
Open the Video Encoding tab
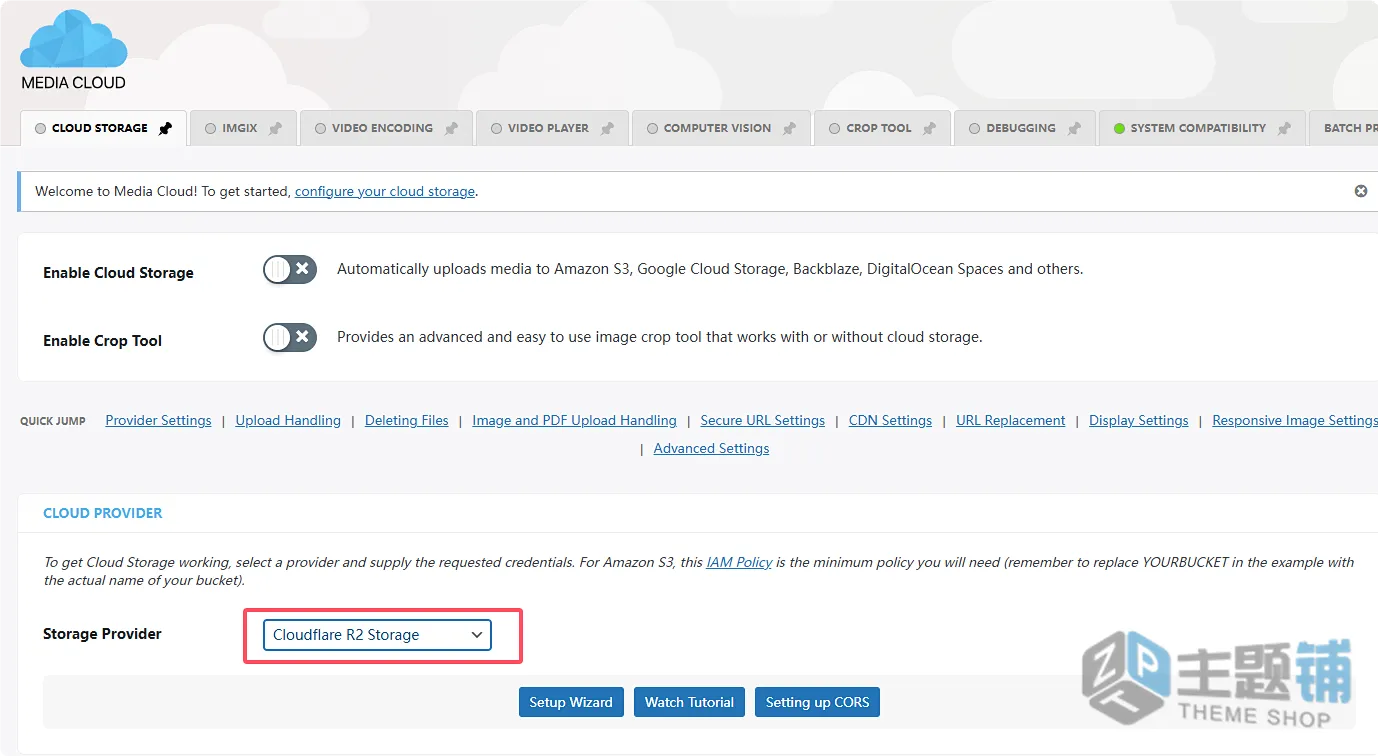click(386, 128)
